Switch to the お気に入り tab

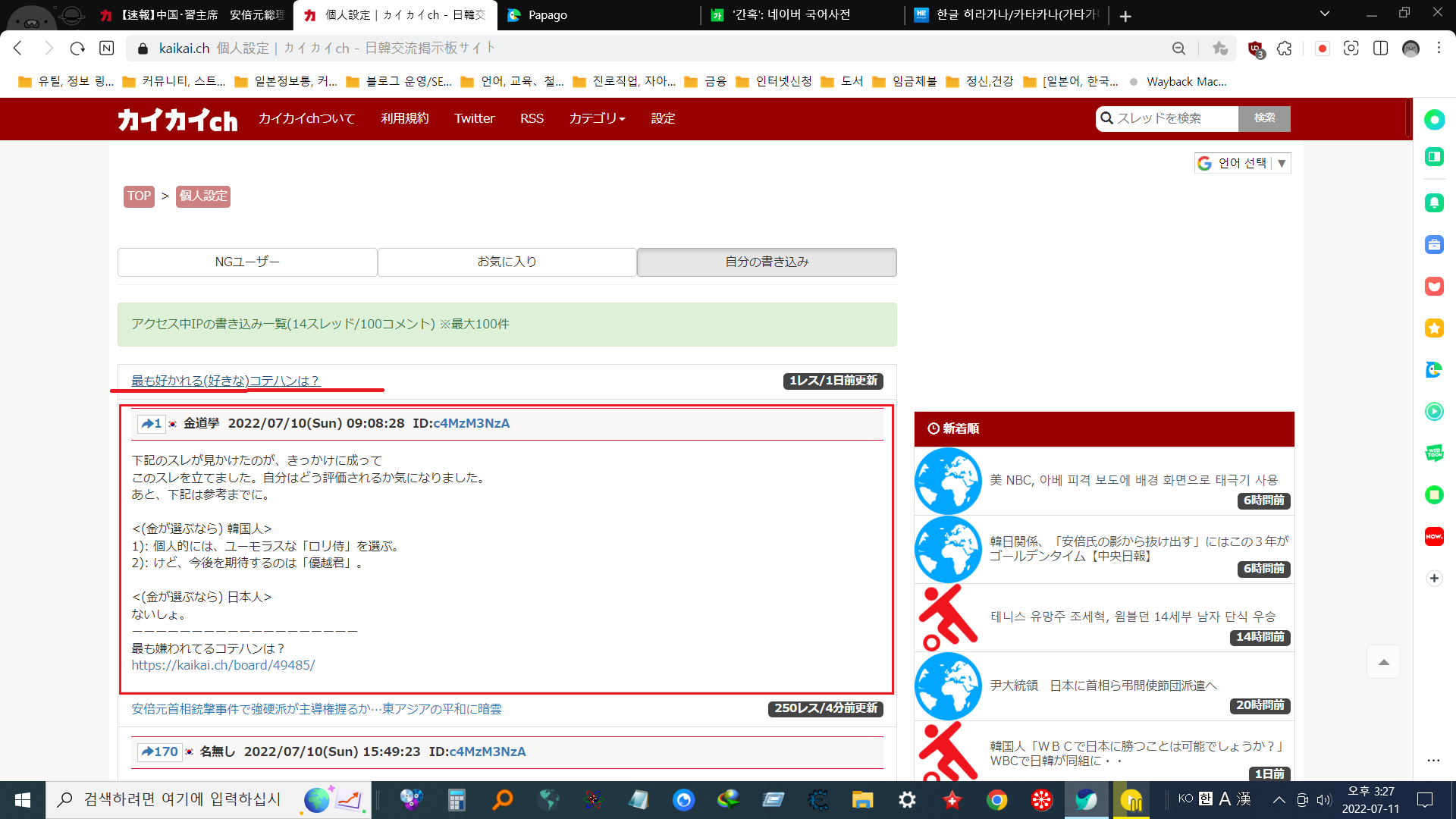[x=507, y=262]
